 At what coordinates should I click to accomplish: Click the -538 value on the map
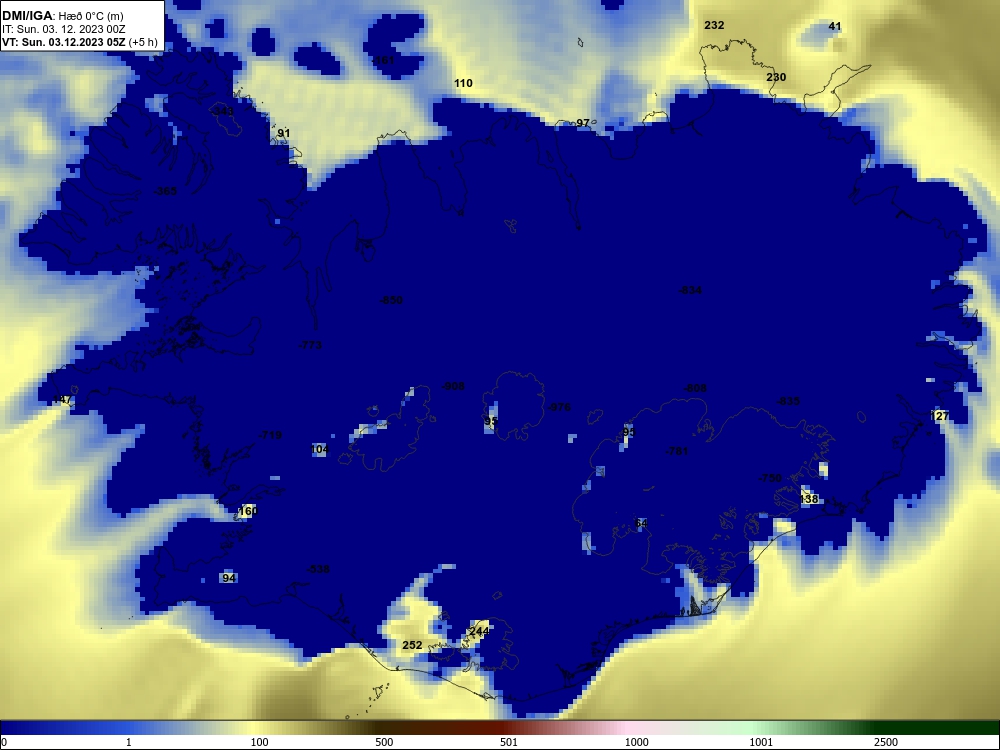tap(318, 570)
